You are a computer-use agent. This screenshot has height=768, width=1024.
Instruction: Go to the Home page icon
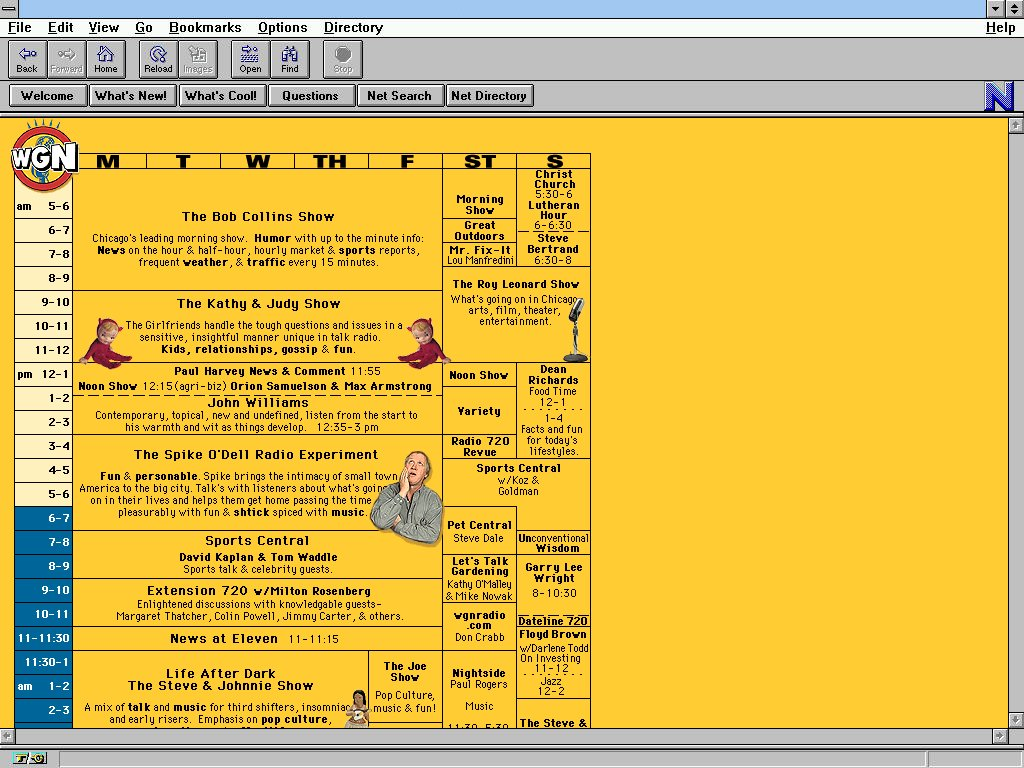pos(106,59)
